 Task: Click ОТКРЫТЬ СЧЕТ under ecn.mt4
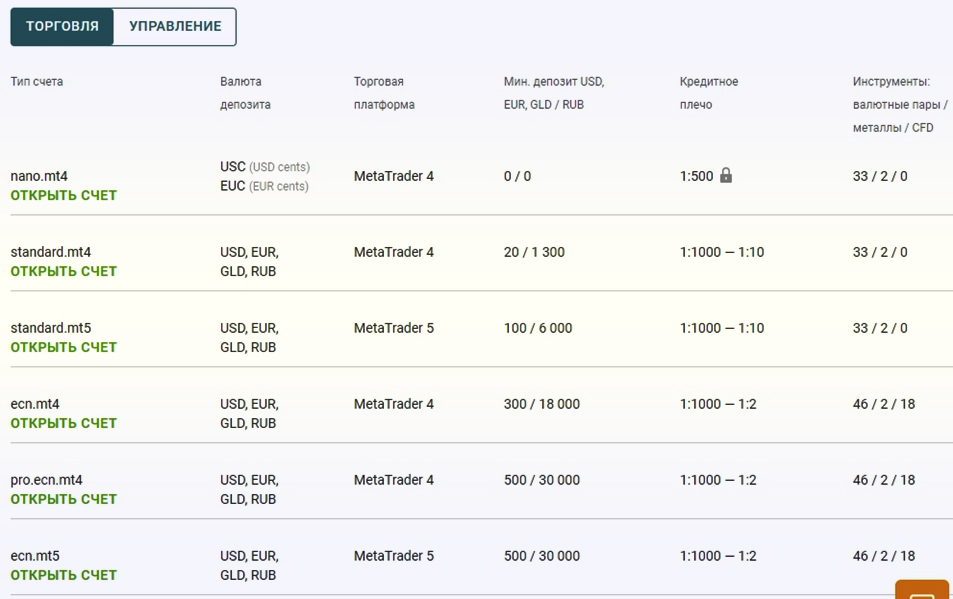(x=64, y=424)
